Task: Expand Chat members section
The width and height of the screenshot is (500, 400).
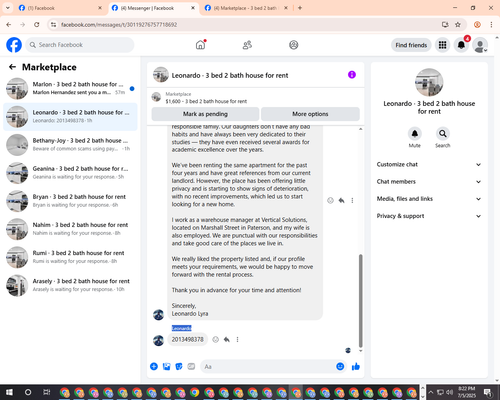Action: click(x=429, y=182)
